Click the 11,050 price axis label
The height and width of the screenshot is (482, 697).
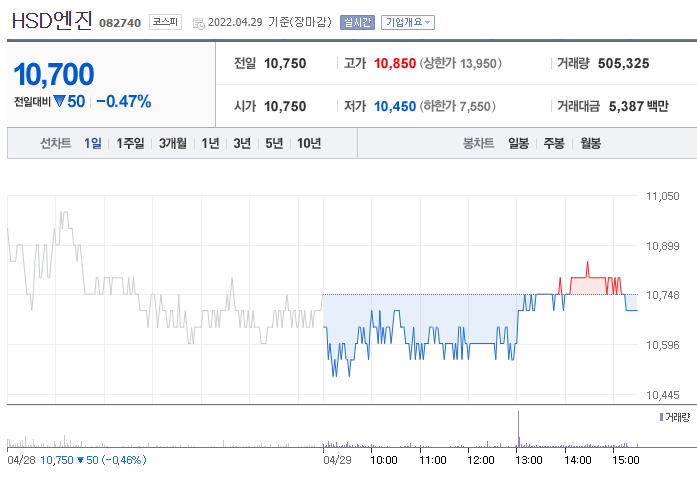click(663, 197)
